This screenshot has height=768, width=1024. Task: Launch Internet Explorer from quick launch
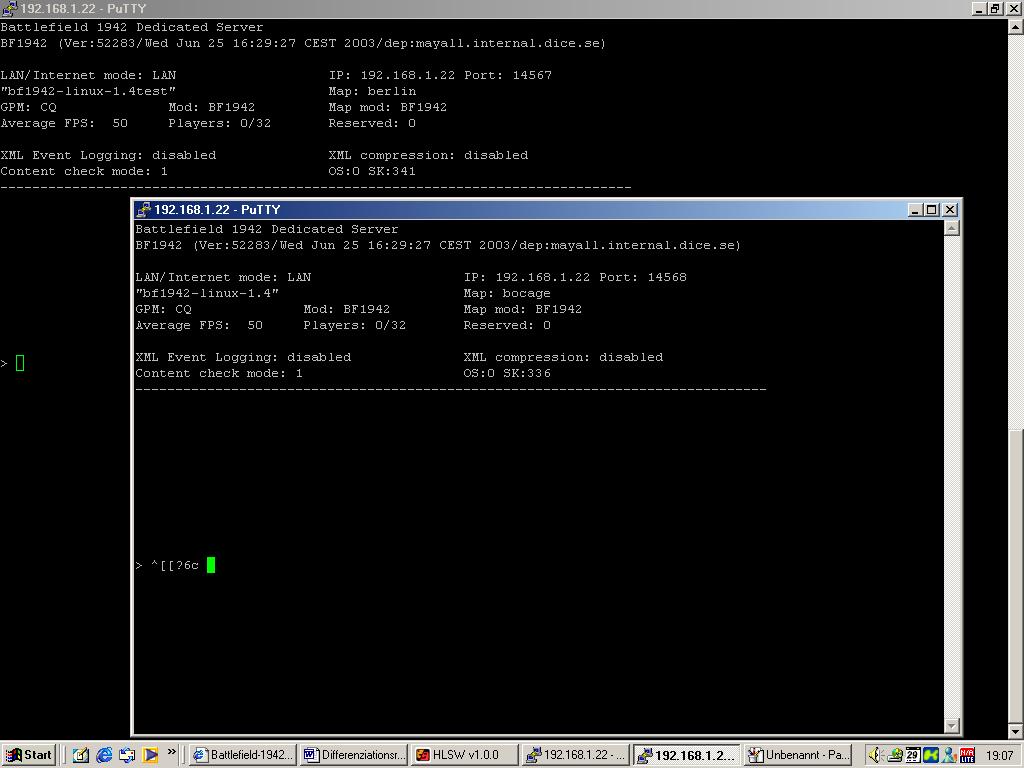pos(104,755)
